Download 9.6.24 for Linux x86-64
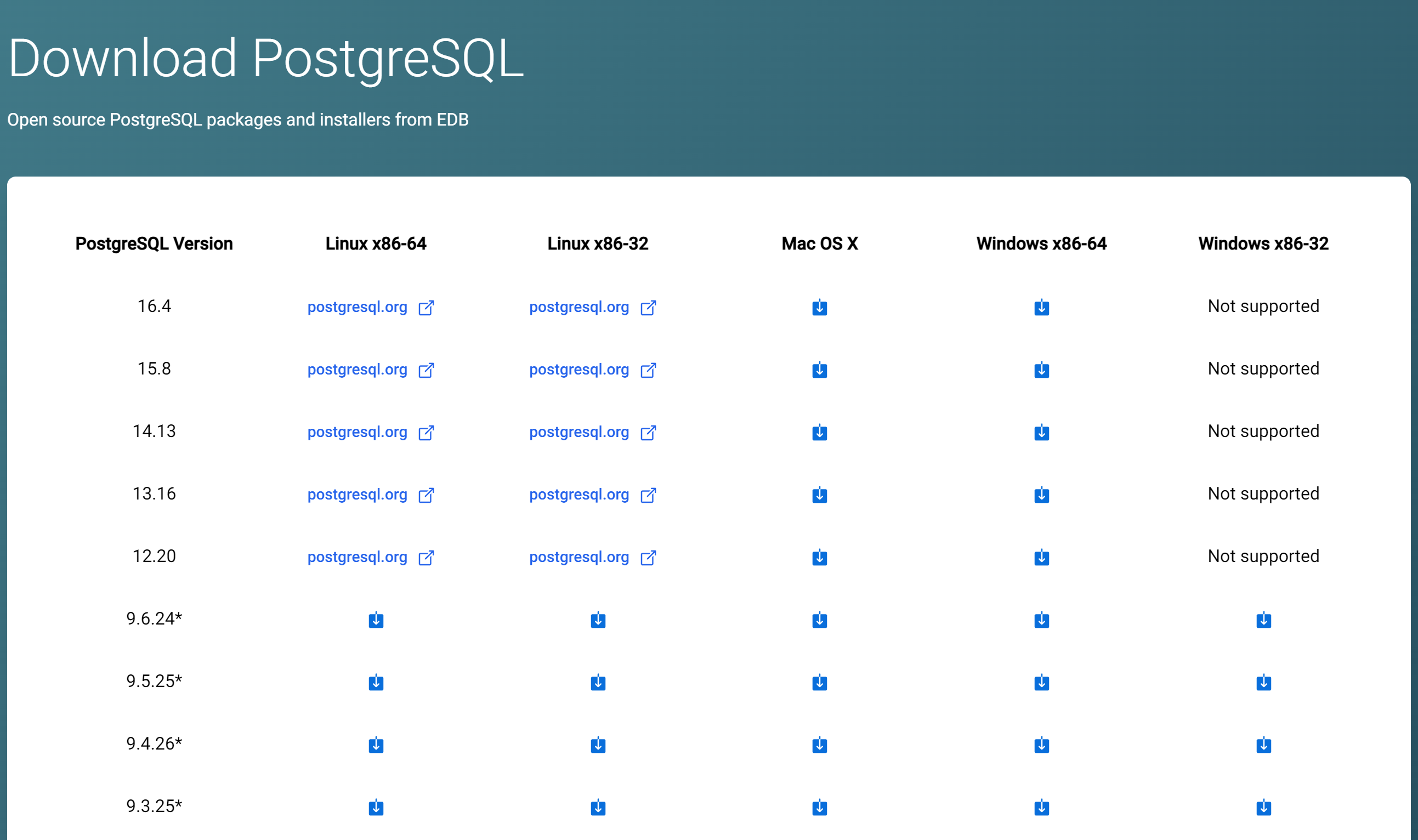1418x840 pixels. (x=376, y=620)
